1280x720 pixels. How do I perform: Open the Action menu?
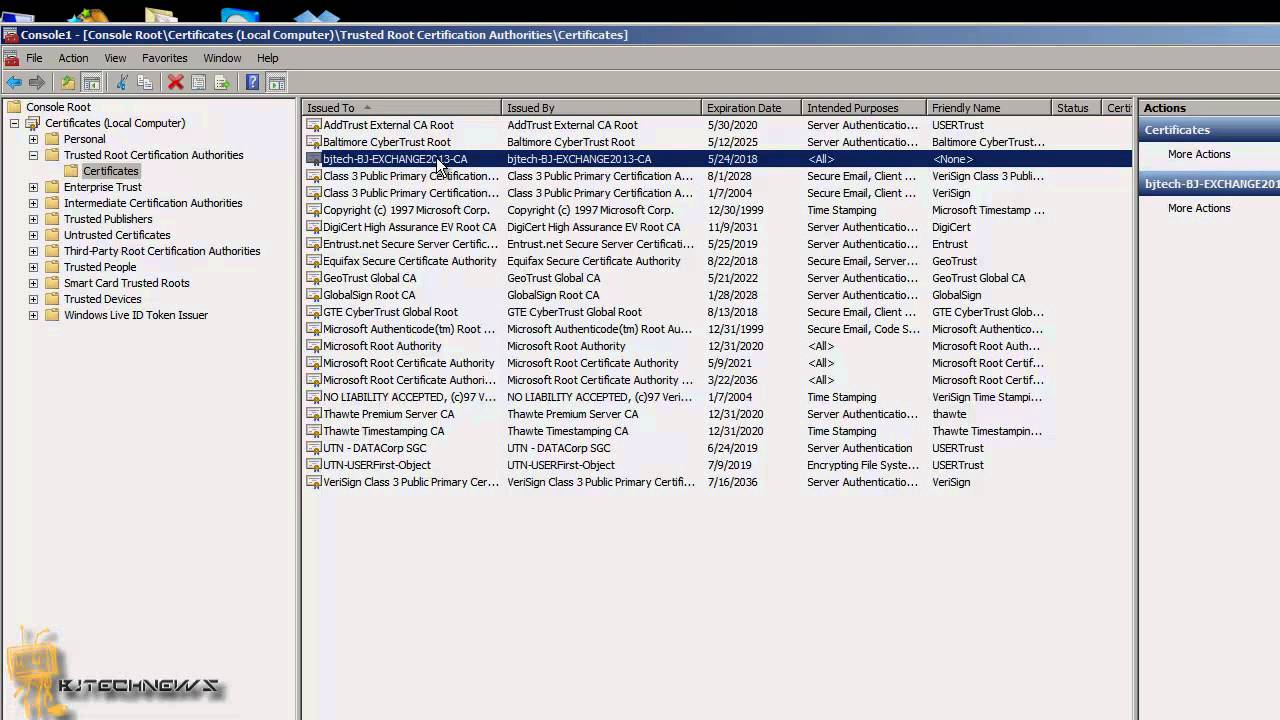(73, 58)
